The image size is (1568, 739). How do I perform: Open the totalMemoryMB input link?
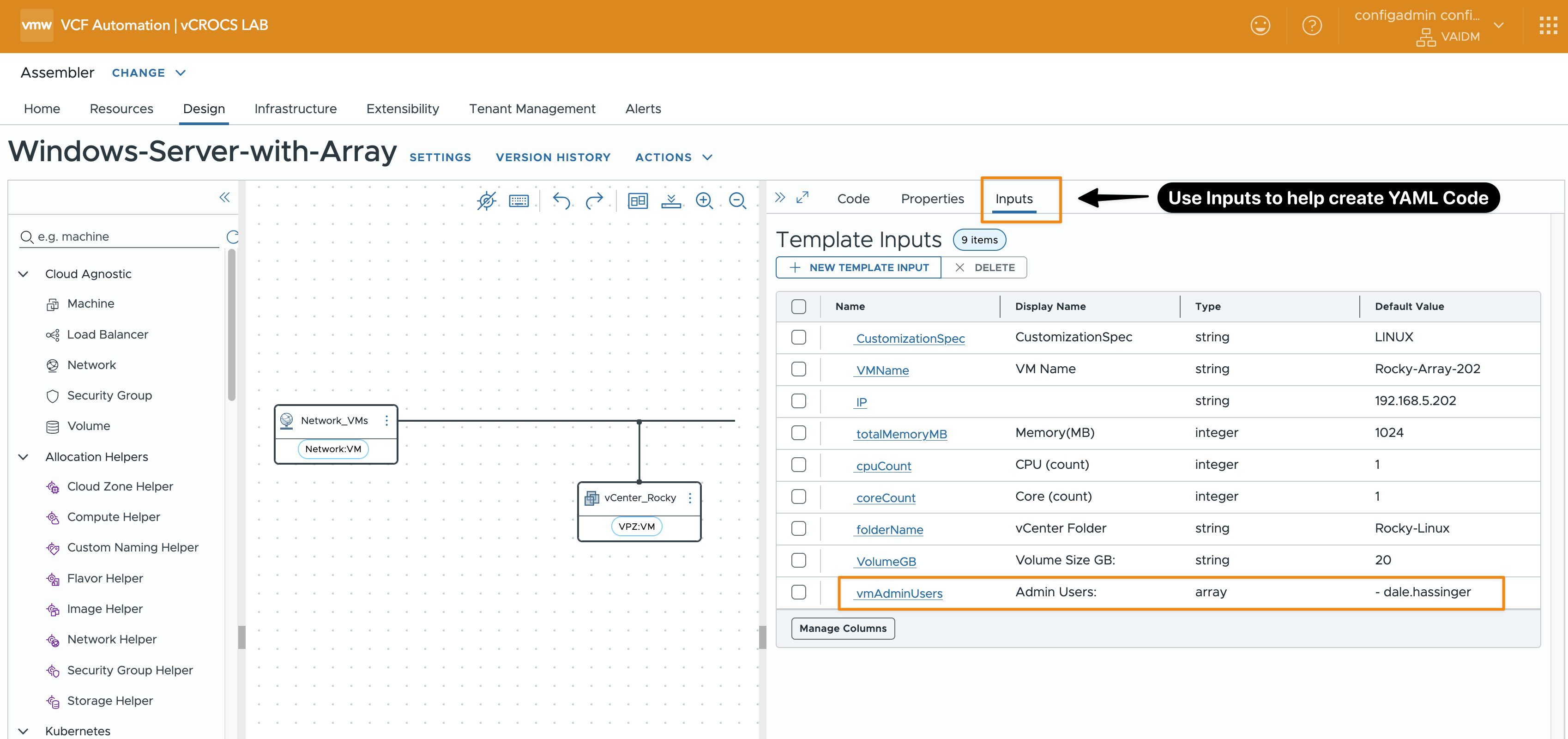click(901, 434)
